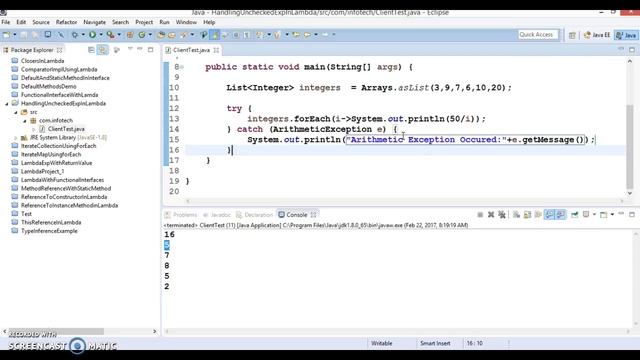Open the File menu
The width and height of the screenshot is (640, 360).
coord(6,22)
